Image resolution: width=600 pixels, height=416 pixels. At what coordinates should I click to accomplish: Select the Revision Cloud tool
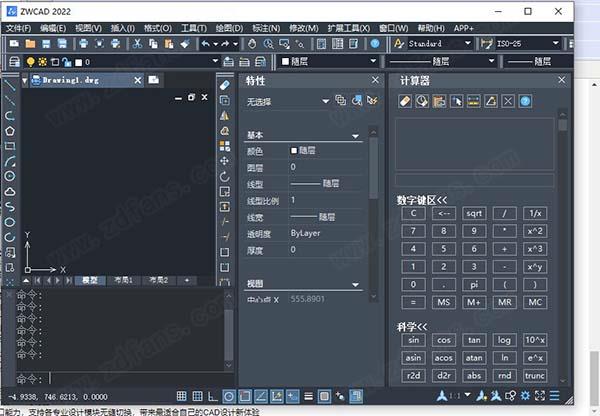point(10,191)
